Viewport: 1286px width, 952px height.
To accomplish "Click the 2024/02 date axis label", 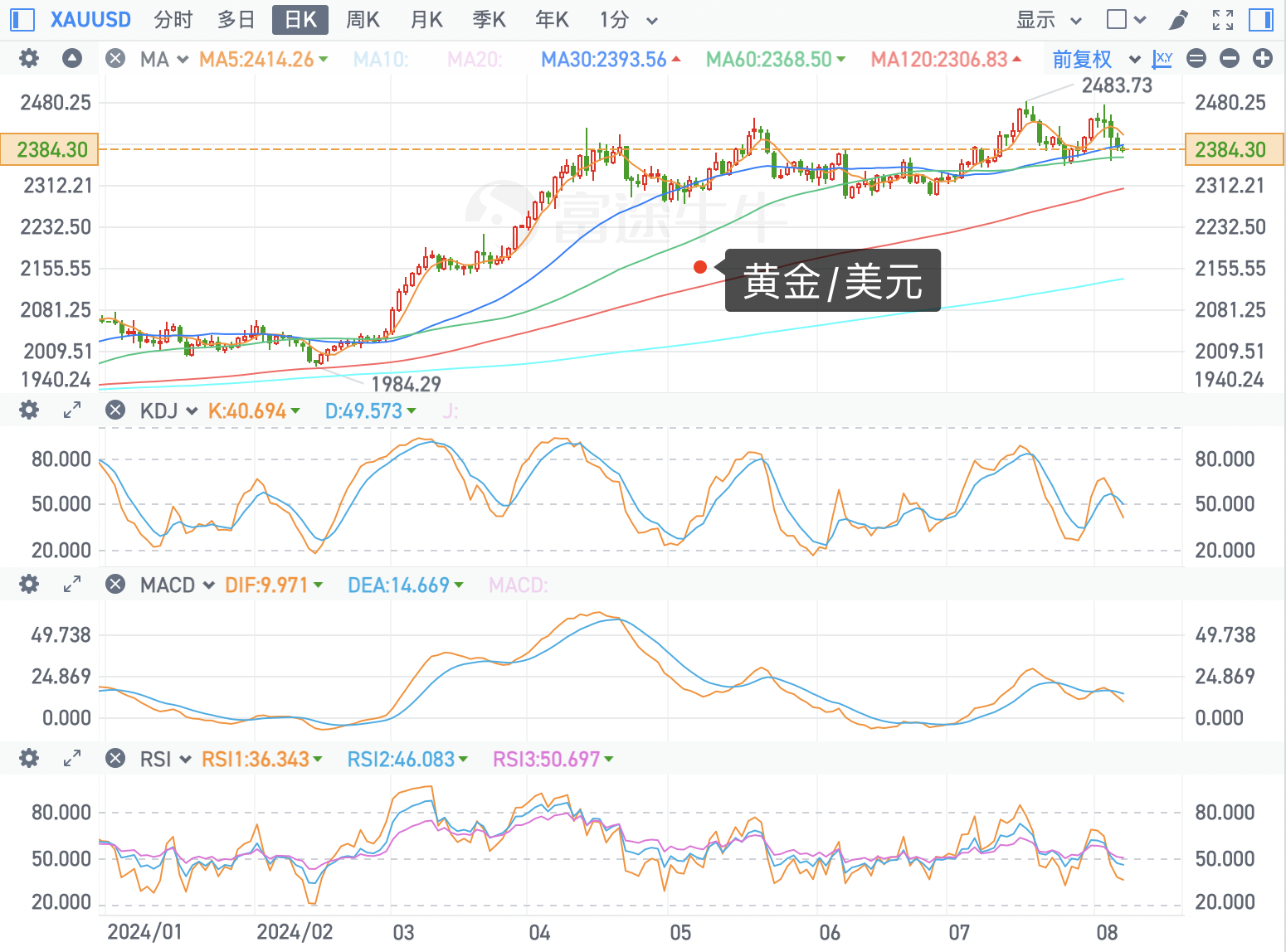I will click(x=295, y=932).
